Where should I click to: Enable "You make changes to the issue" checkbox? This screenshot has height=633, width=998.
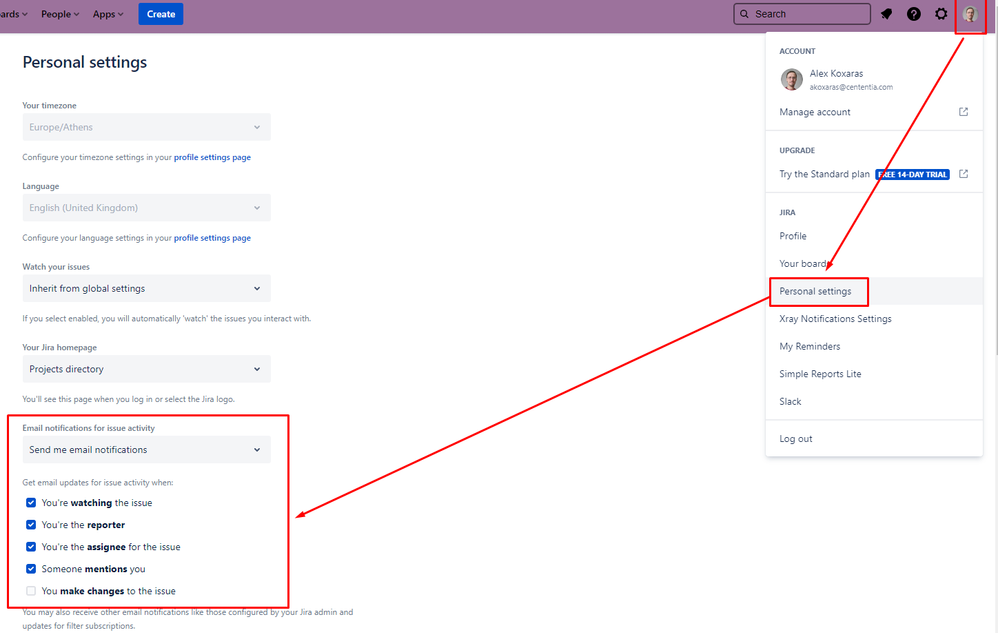click(x=31, y=591)
